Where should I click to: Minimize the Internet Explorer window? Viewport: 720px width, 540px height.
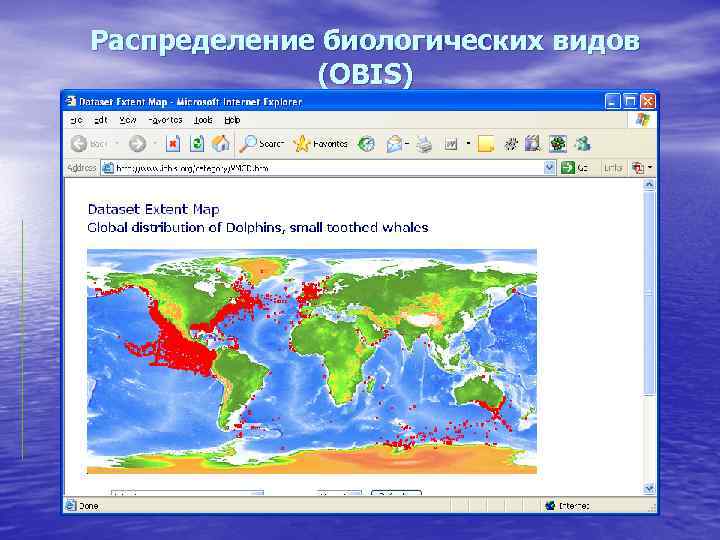click(x=612, y=101)
